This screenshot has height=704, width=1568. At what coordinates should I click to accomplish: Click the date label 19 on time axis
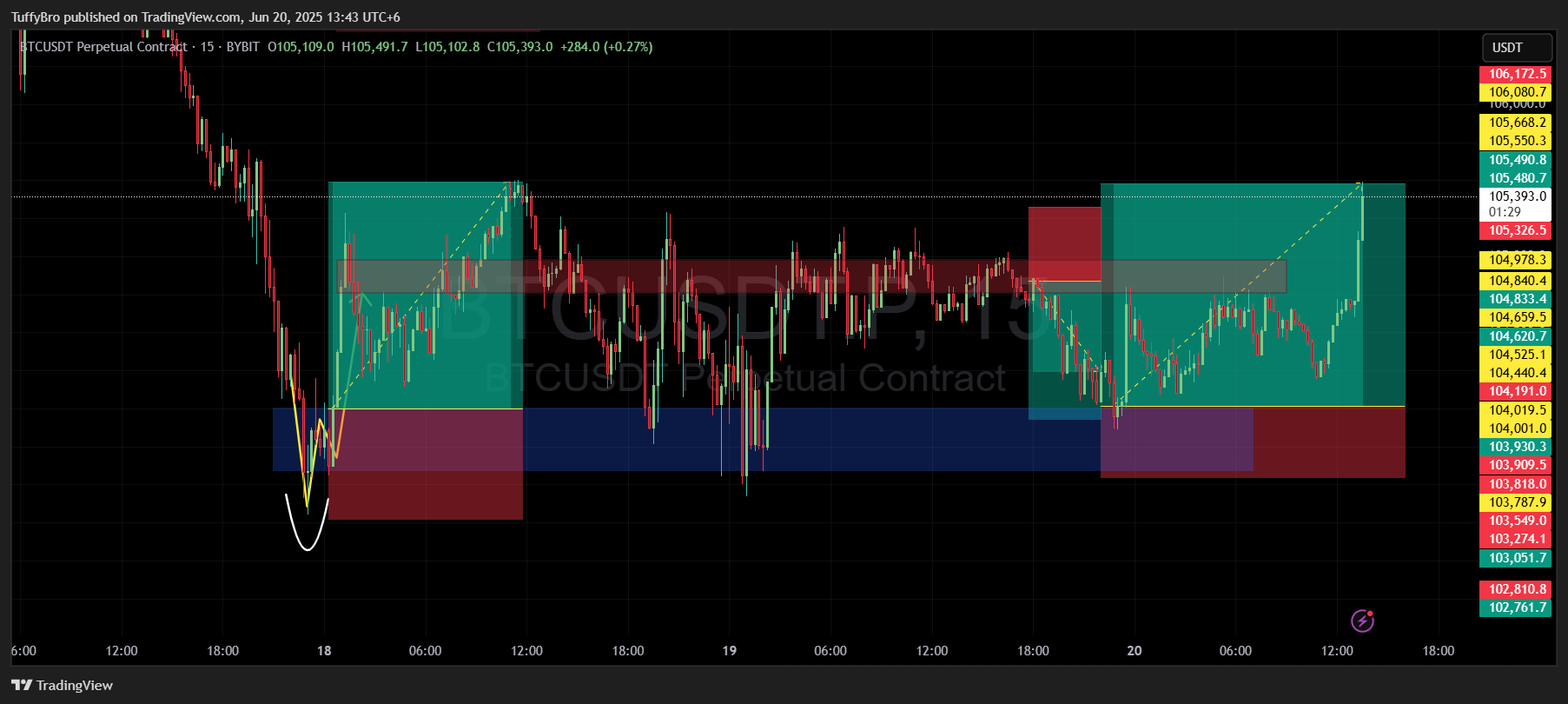point(730,651)
